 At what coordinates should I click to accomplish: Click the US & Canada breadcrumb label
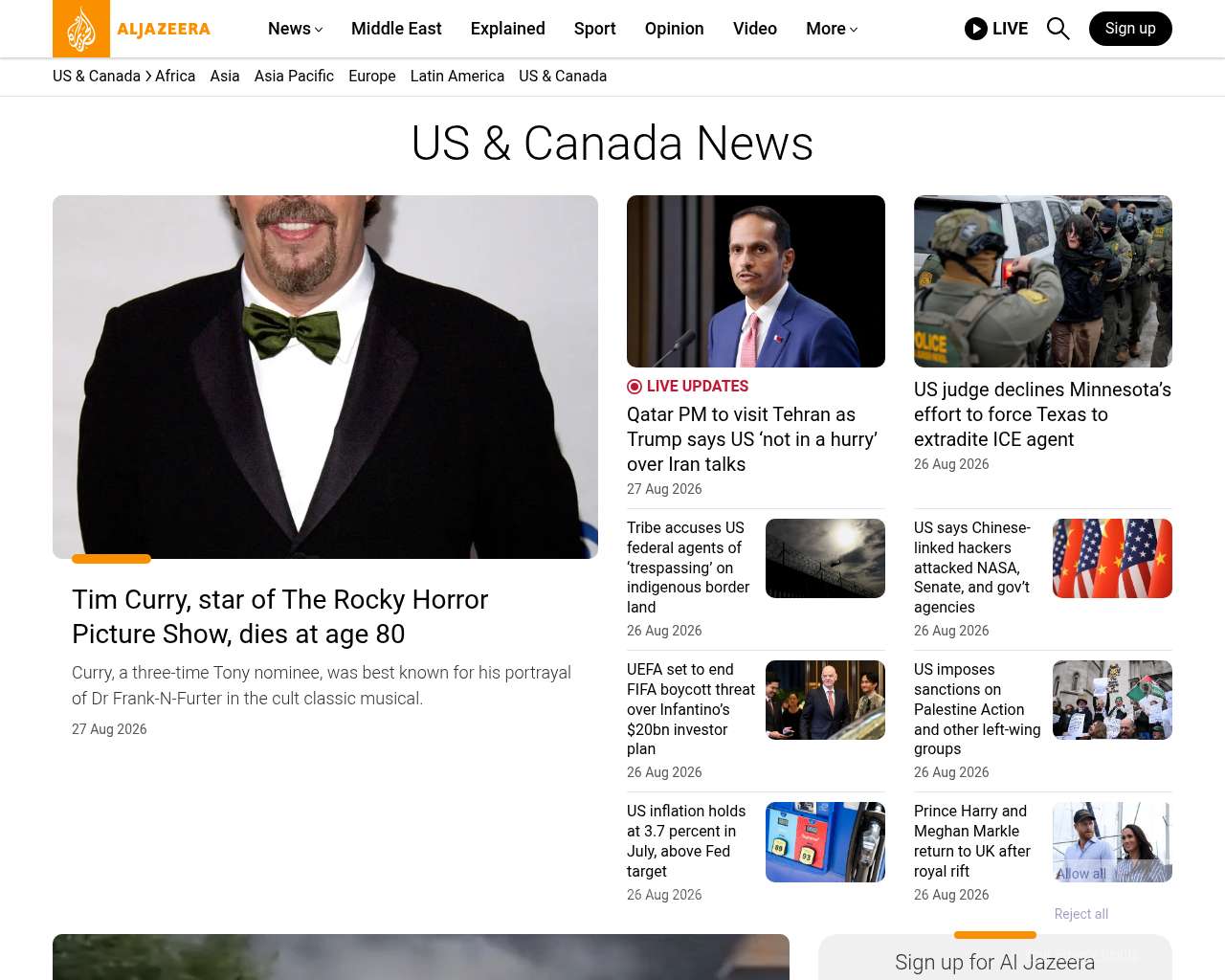(x=97, y=77)
